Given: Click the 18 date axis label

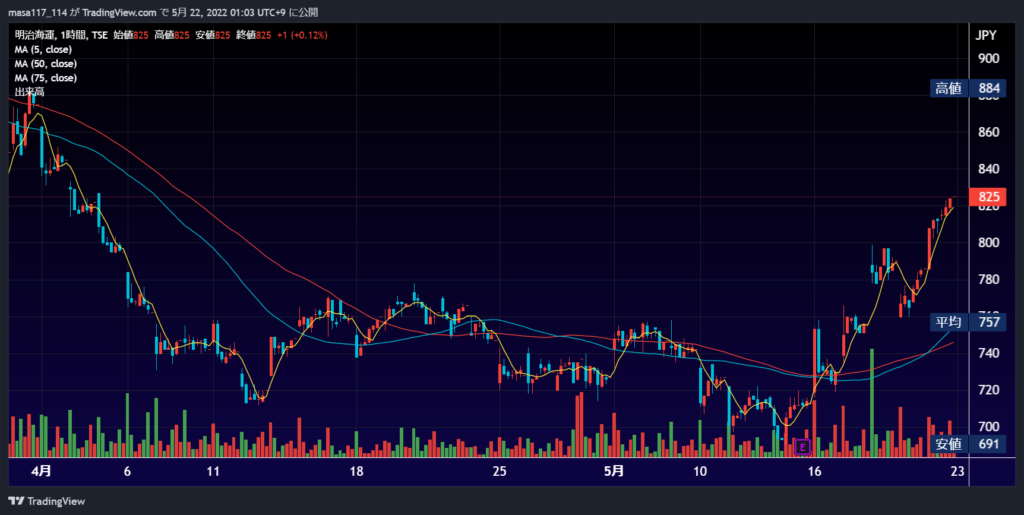Looking at the screenshot, I should click(356, 471).
